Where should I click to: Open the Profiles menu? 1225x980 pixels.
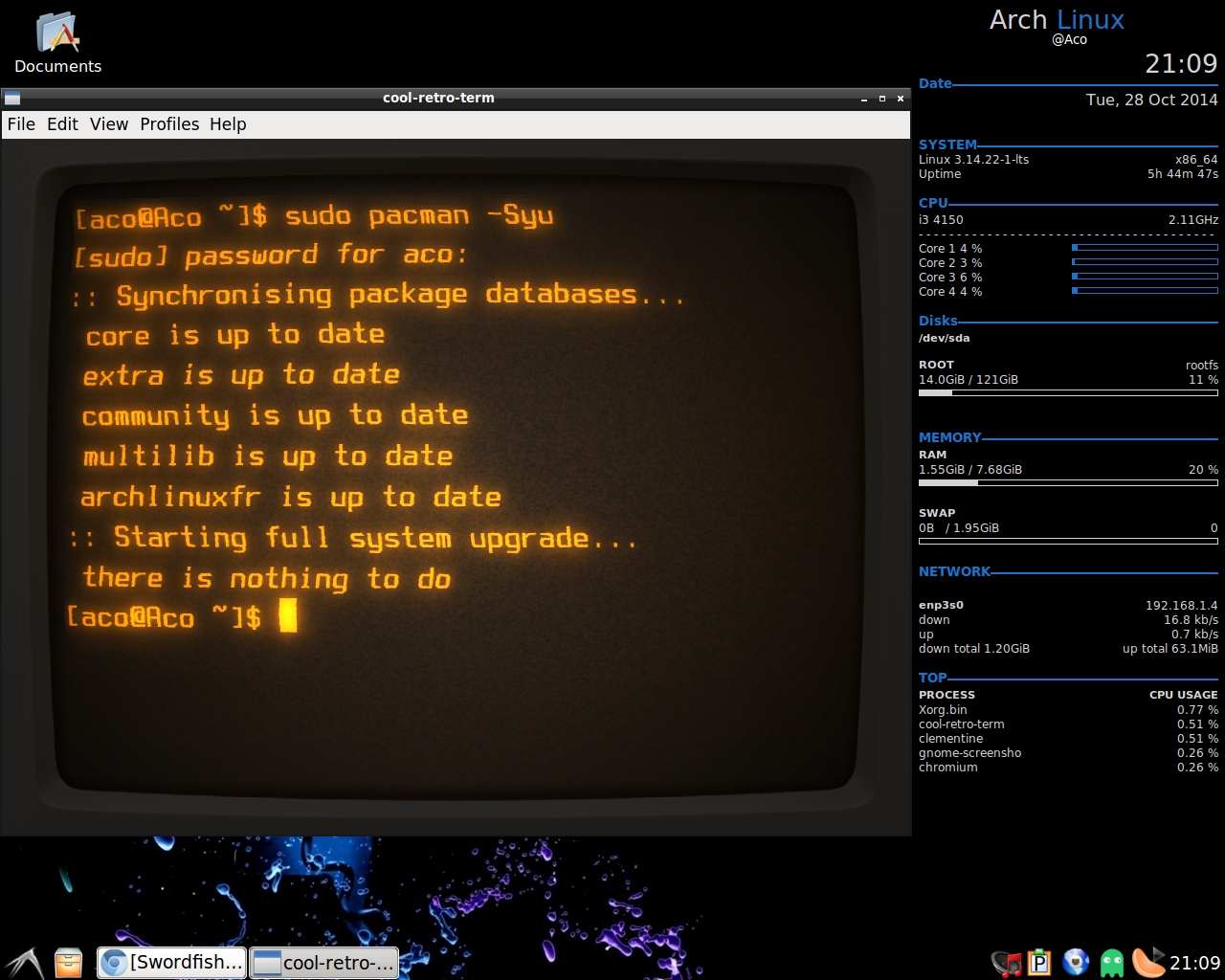(169, 124)
